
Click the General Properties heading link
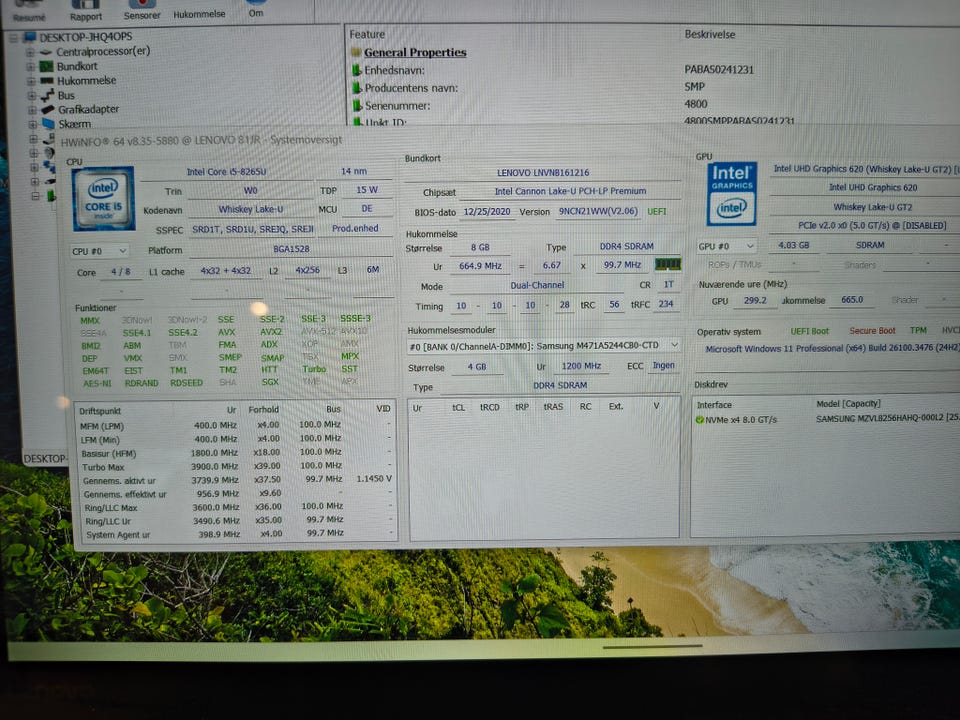coord(414,52)
